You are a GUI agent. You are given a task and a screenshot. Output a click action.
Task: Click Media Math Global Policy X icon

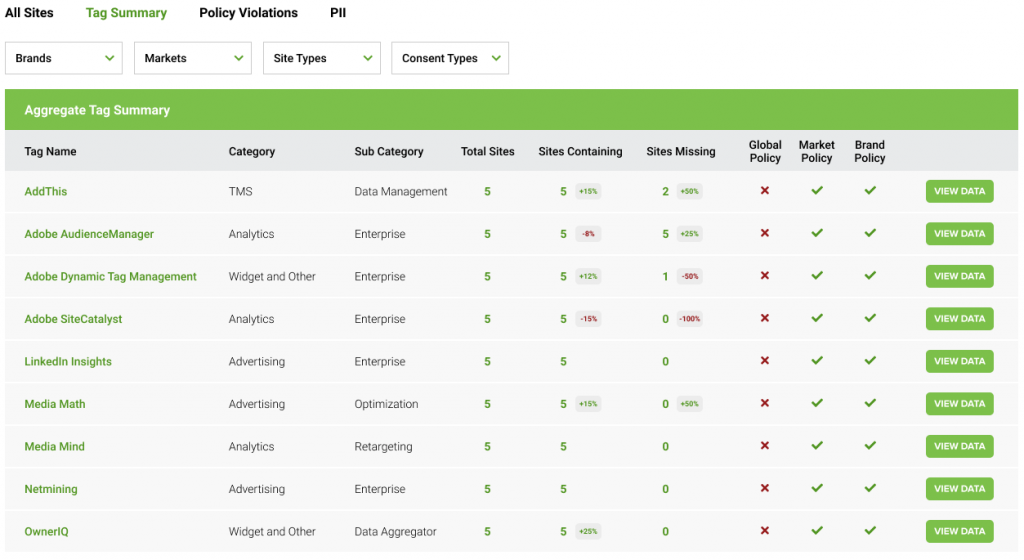point(765,403)
